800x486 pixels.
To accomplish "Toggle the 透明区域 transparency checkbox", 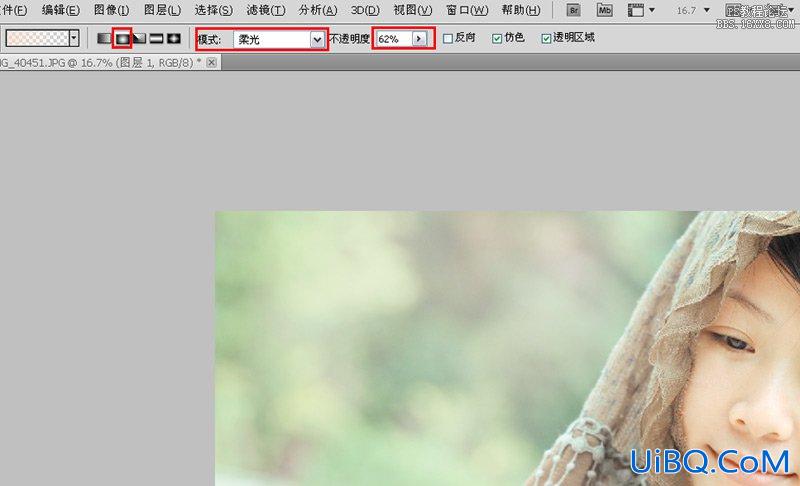I will pyautogui.click(x=546, y=39).
